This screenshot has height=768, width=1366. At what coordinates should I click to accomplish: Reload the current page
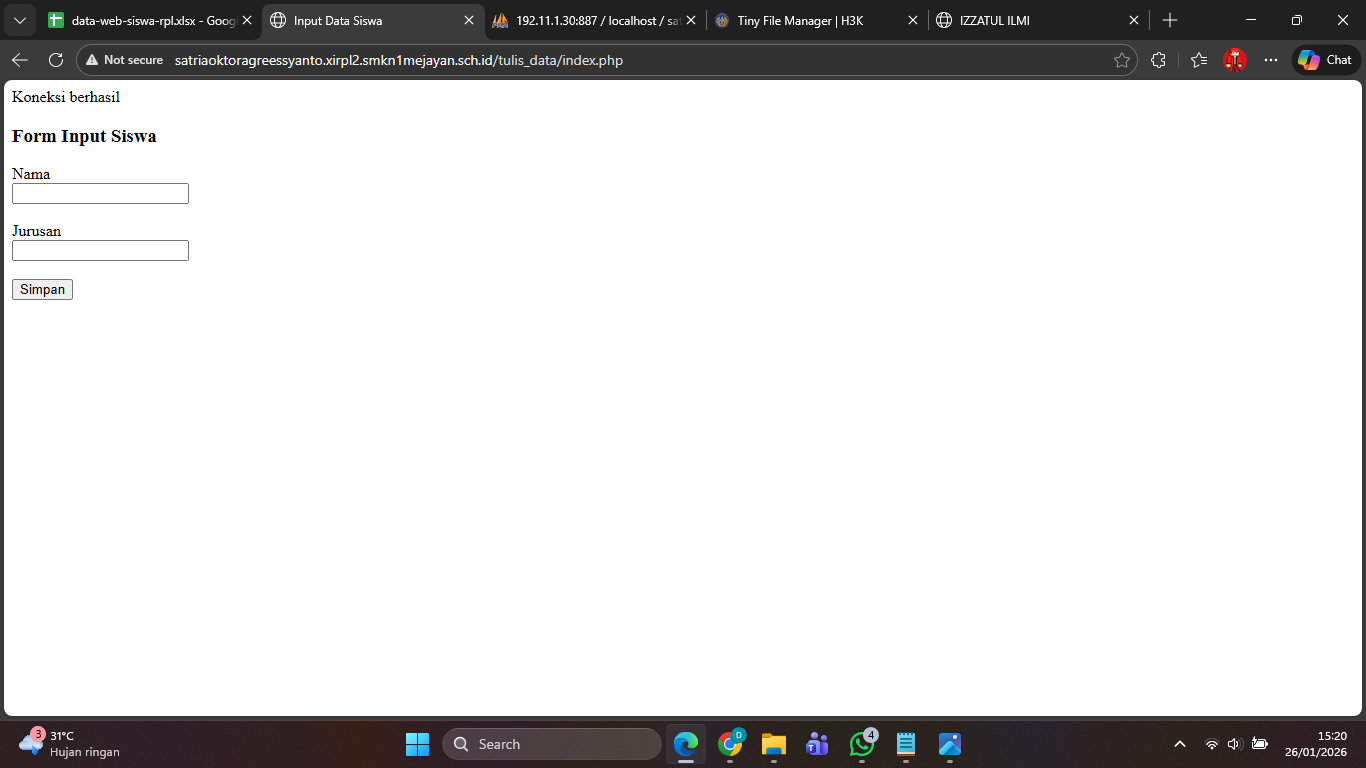[56, 60]
